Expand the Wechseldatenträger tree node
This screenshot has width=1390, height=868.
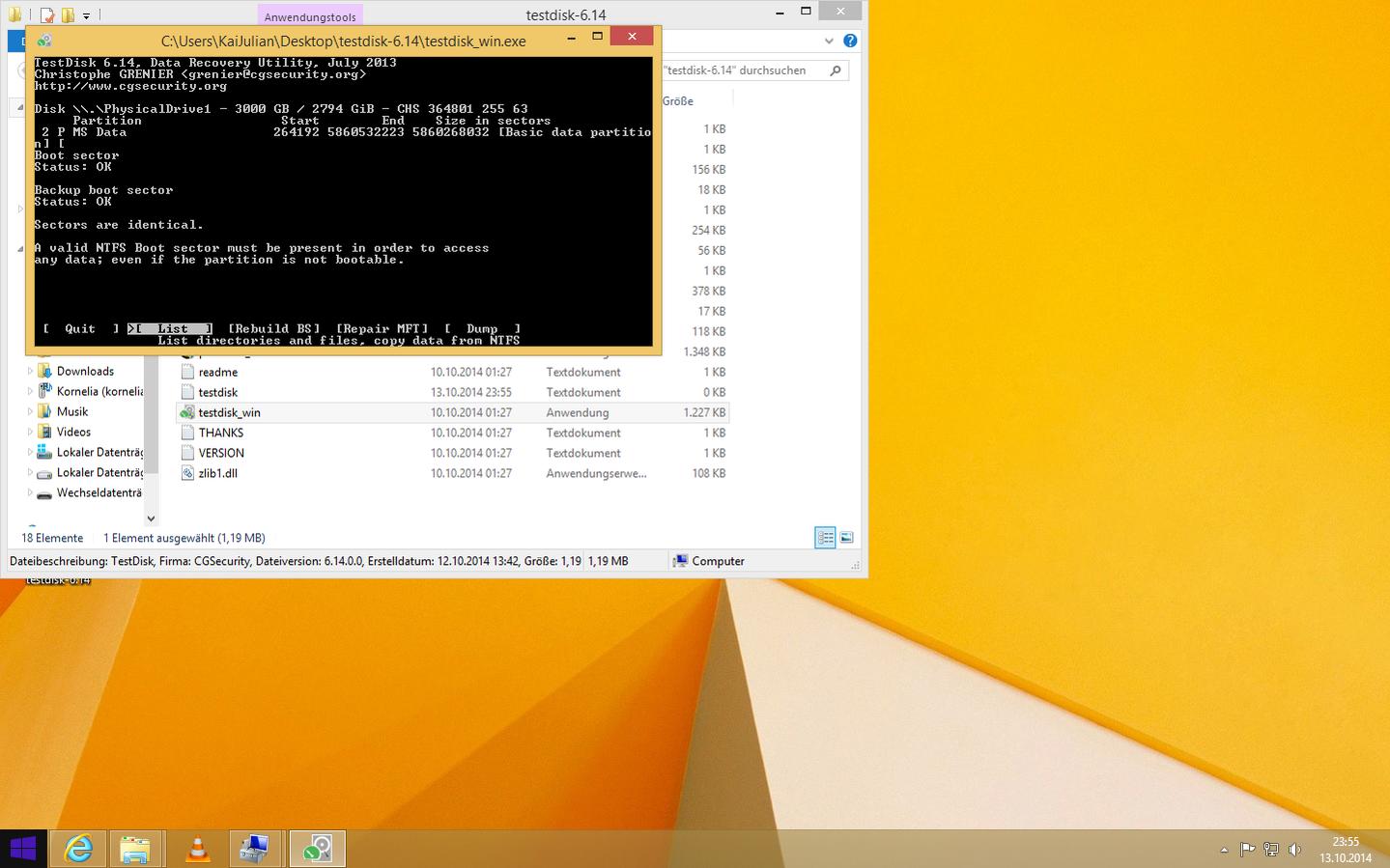[30, 492]
